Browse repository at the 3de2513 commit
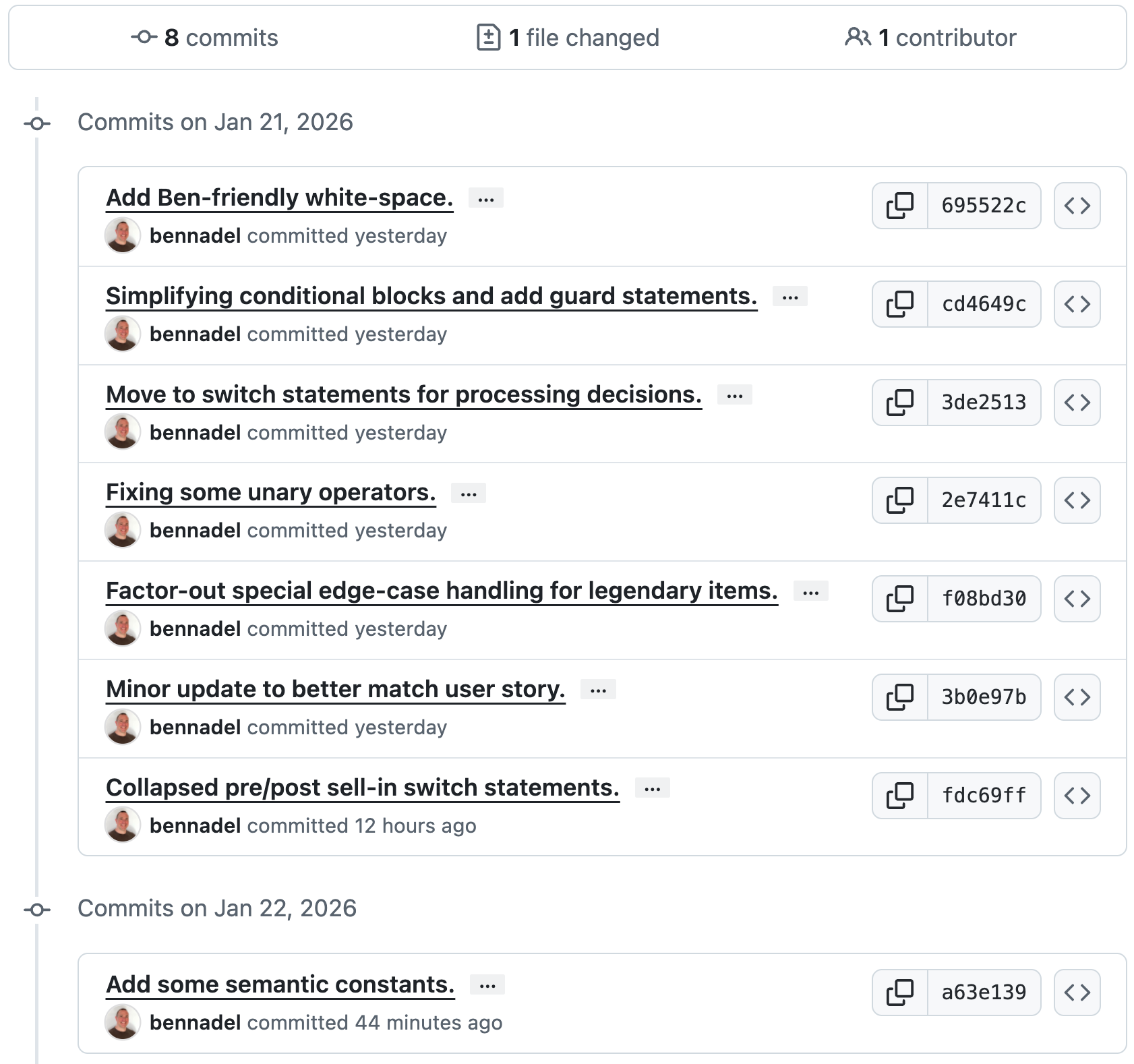Screen dimensions: 1134x1064 point(1077,403)
